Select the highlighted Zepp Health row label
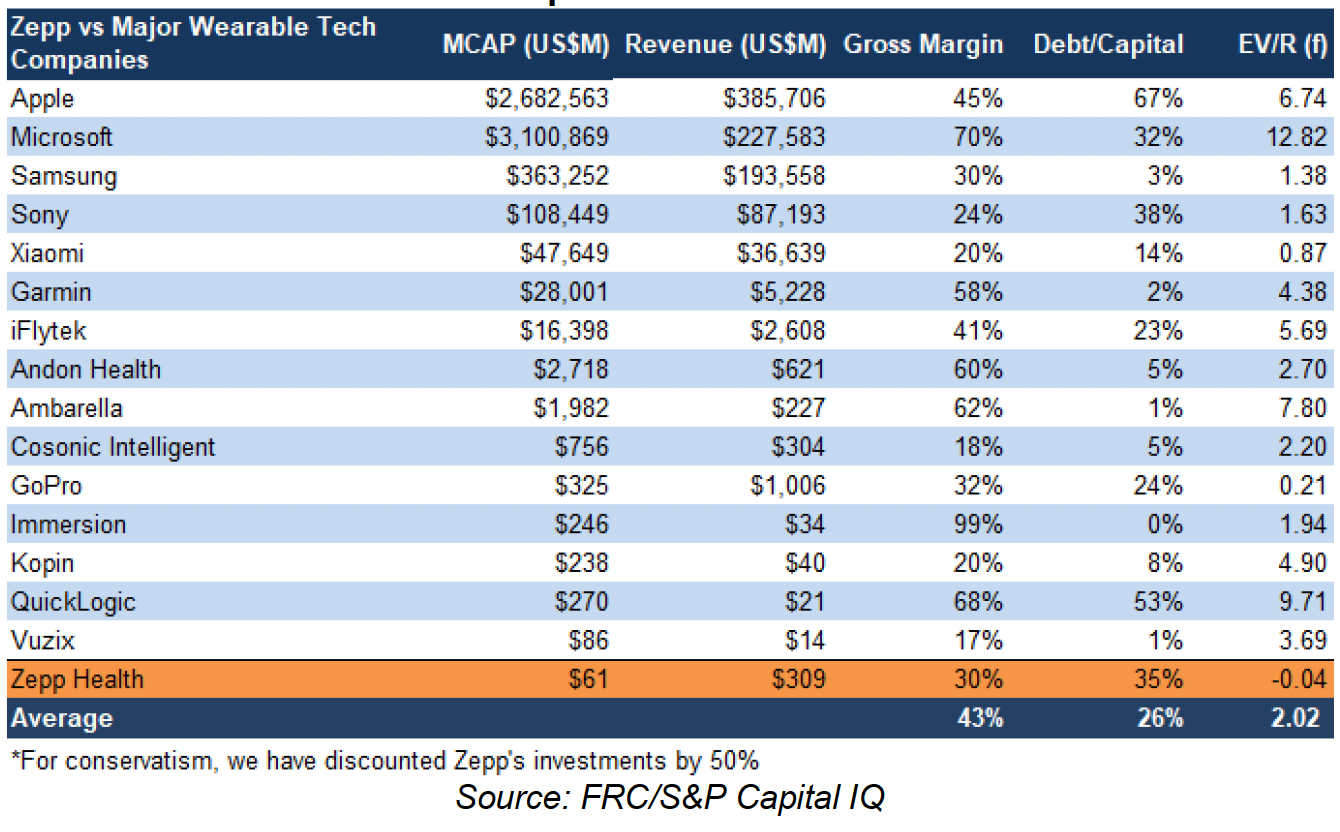 77,680
